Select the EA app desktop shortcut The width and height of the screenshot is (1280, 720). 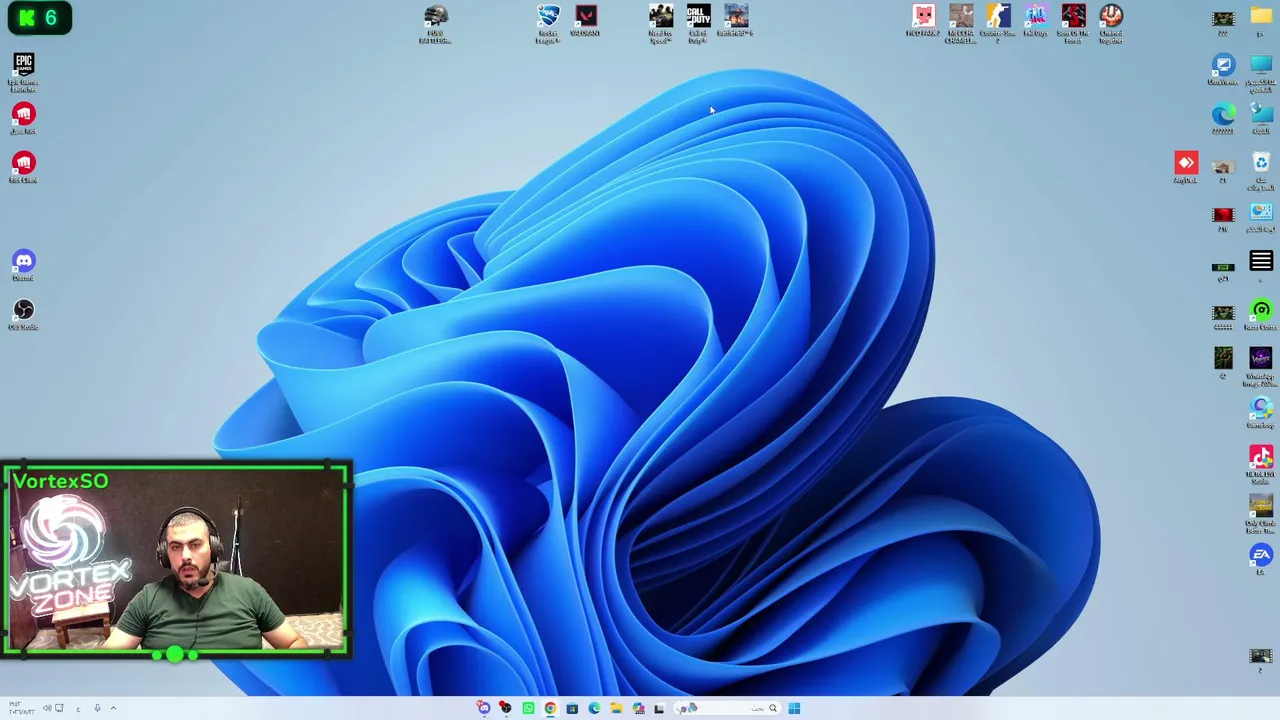pyautogui.click(x=1261, y=560)
